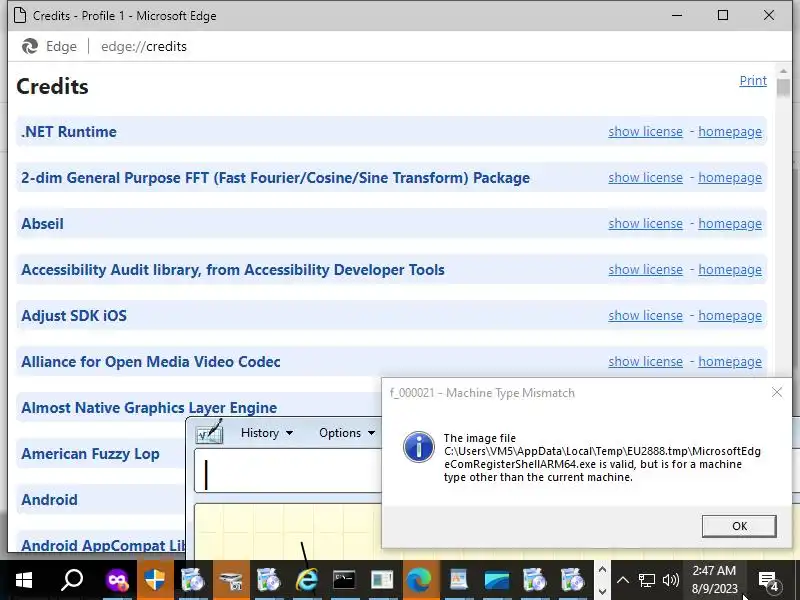This screenshot has height=600, width=800.
Task: Show license for Accessibility Audit library
Action: click(645, 269)
